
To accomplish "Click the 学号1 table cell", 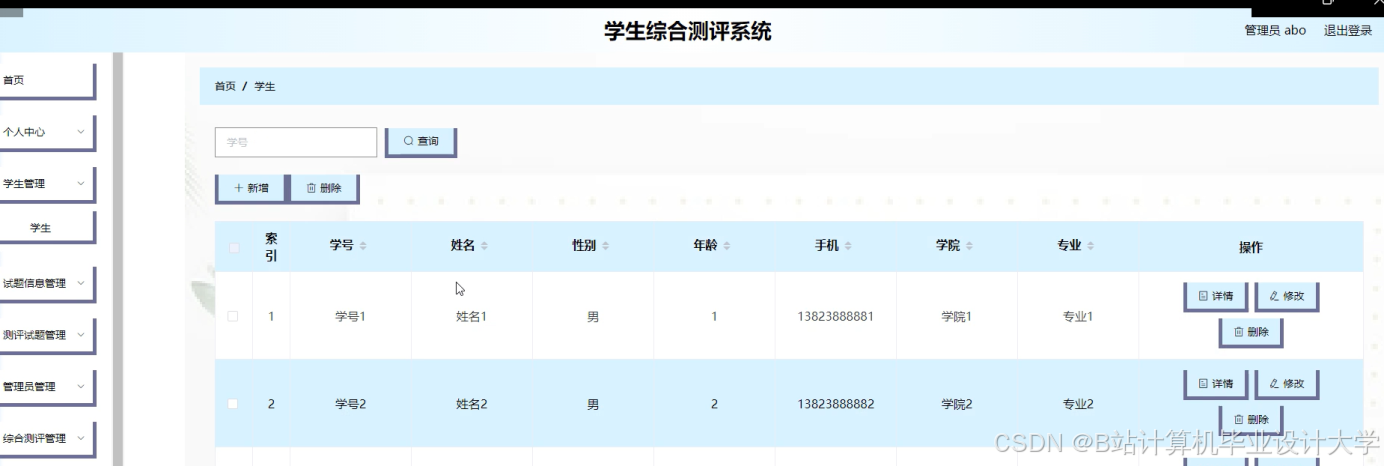I will pos(350,316).
